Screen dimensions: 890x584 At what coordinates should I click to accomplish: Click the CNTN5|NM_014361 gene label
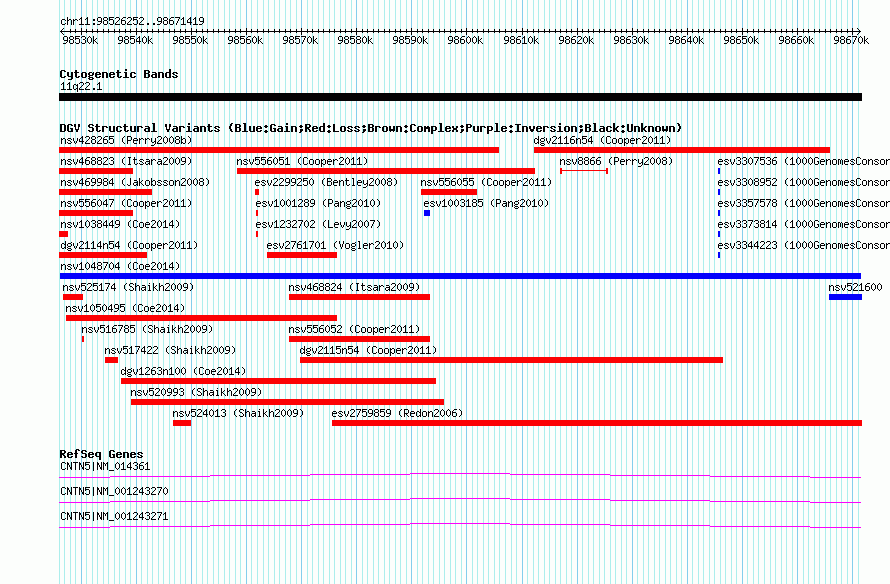tap(105, 467)
